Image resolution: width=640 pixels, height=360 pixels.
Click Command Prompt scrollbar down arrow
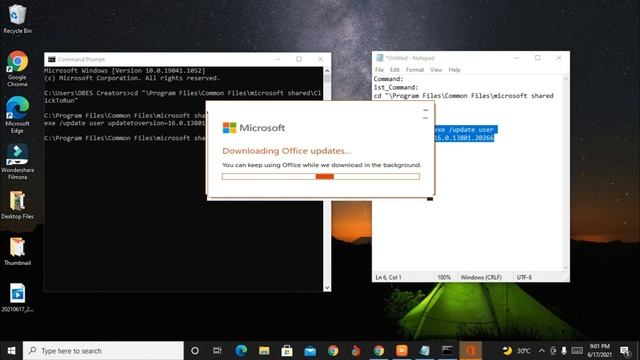[x=327, y=288]
